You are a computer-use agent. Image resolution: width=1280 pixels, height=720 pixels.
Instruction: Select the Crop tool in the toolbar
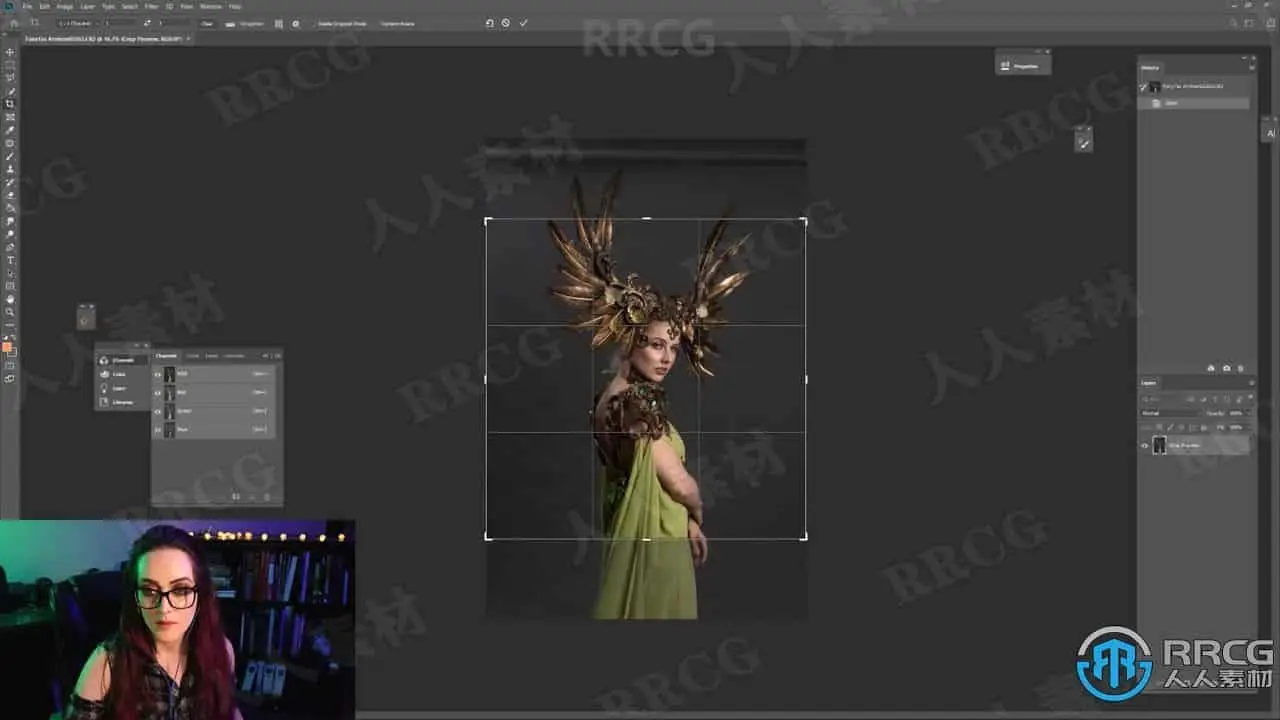10,104
